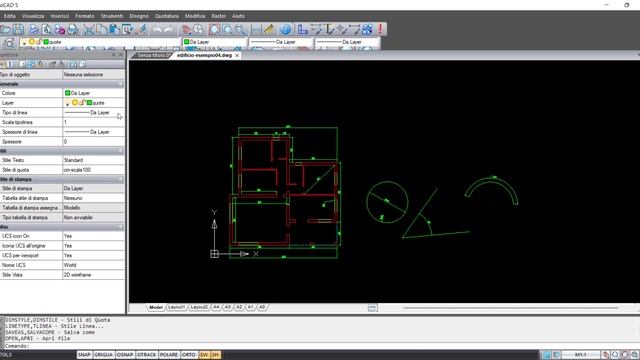Click the Spessore value field

click(x=93, y=142)
